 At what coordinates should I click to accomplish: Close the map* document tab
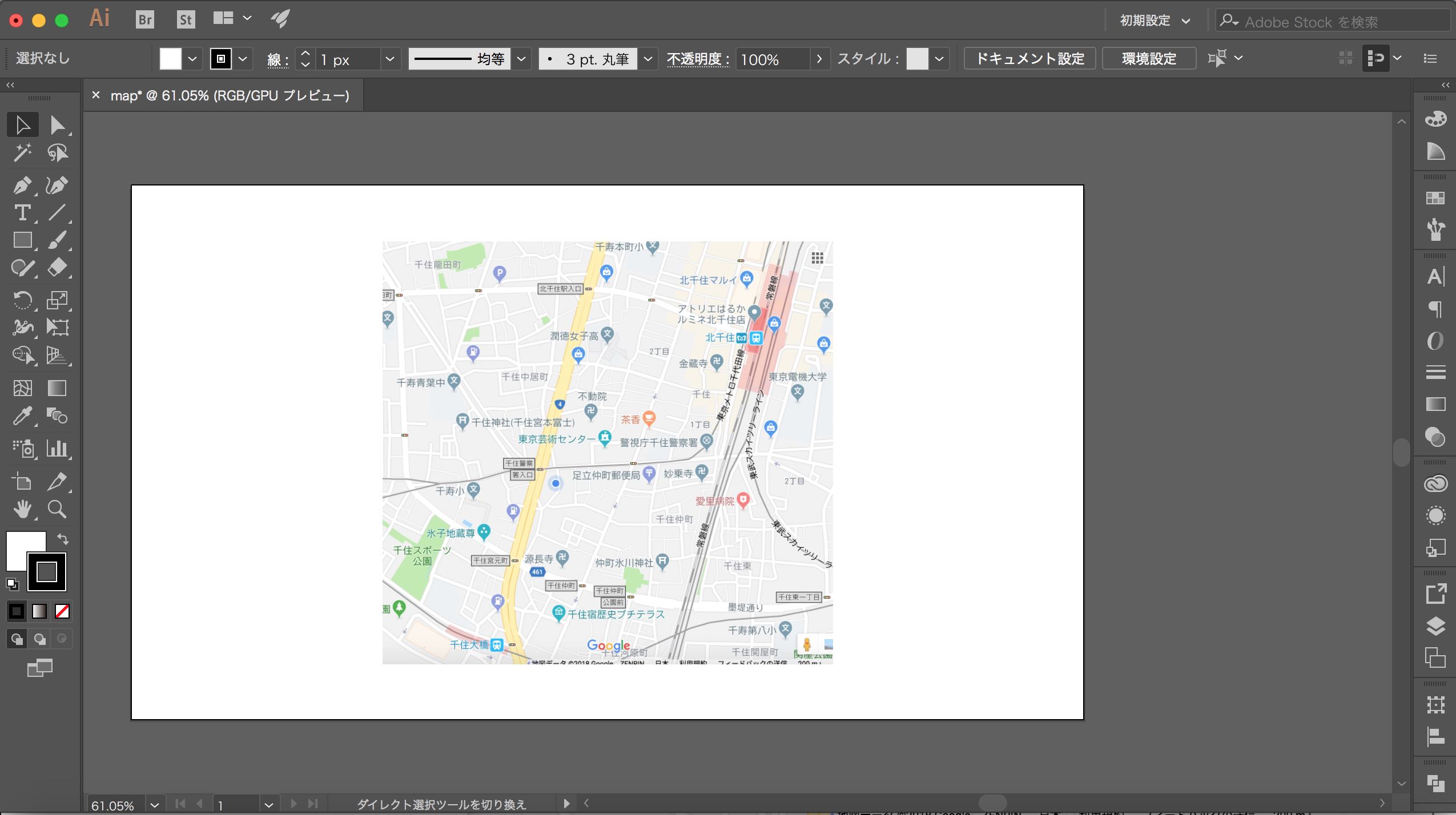(x=96, y=95)
